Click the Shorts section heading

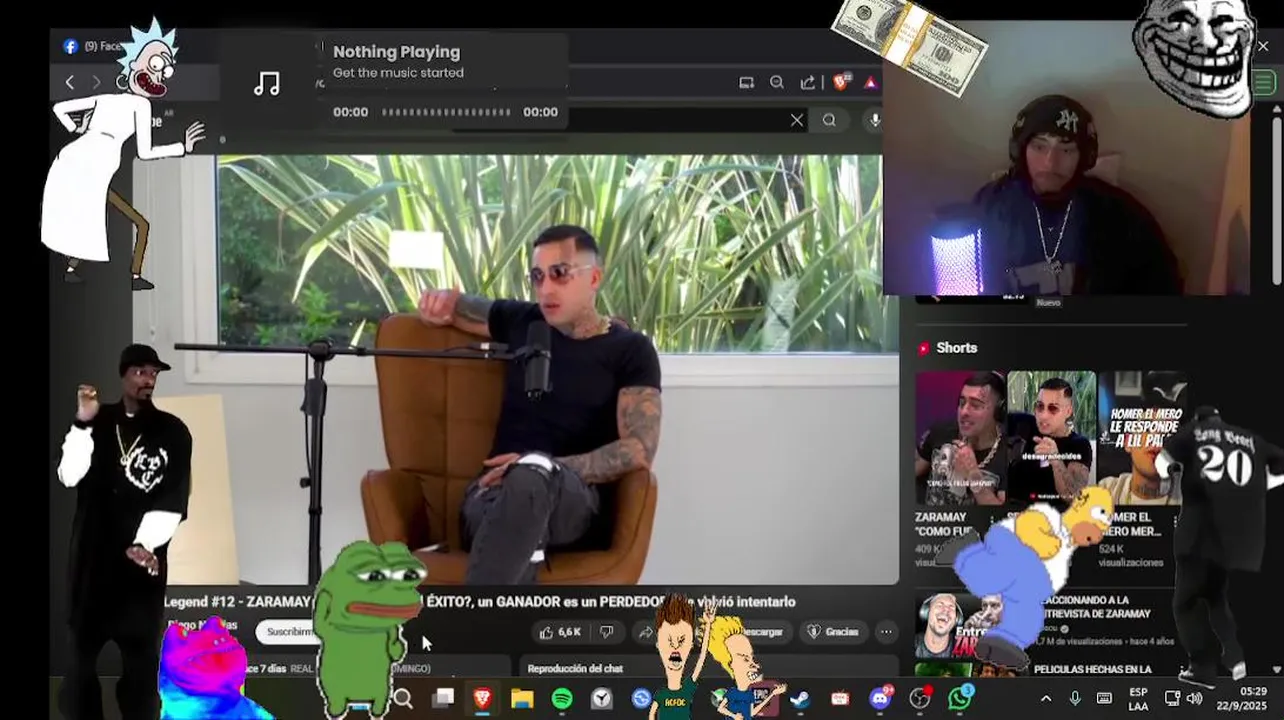click(x=956, y=348)
